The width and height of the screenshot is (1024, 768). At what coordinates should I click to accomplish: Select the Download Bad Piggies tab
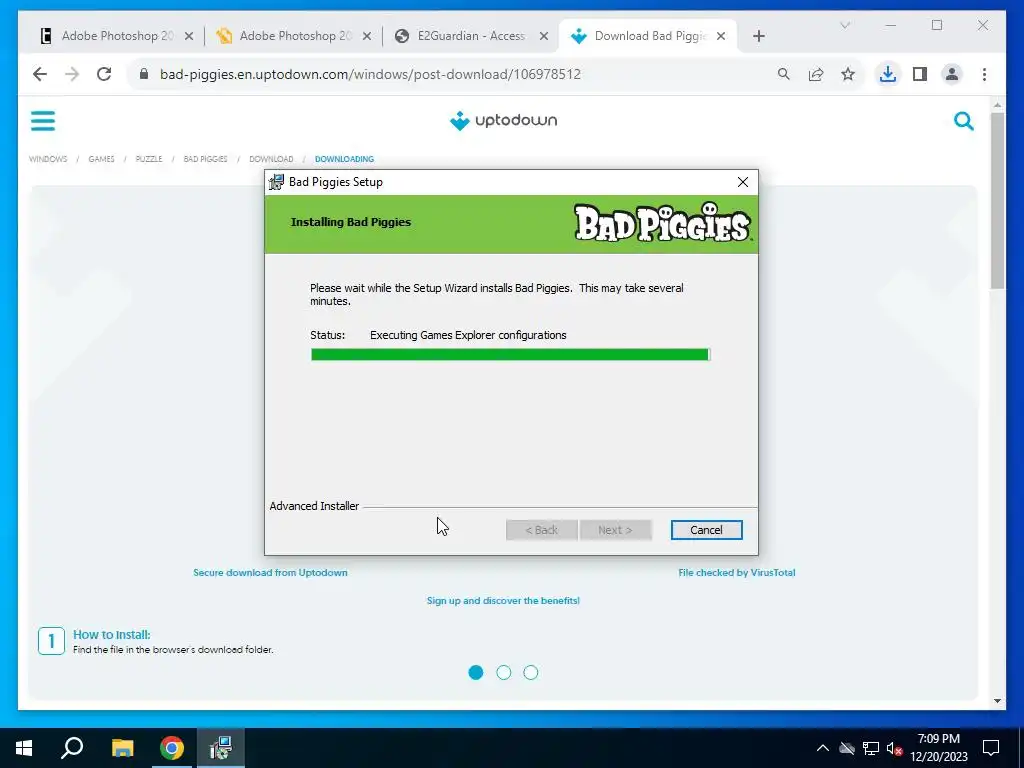click(x=648, y=36)
